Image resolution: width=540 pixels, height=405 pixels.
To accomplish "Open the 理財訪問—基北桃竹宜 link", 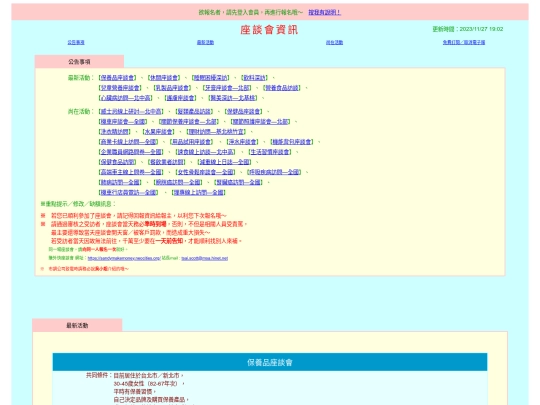I will [x=216, y=132].
